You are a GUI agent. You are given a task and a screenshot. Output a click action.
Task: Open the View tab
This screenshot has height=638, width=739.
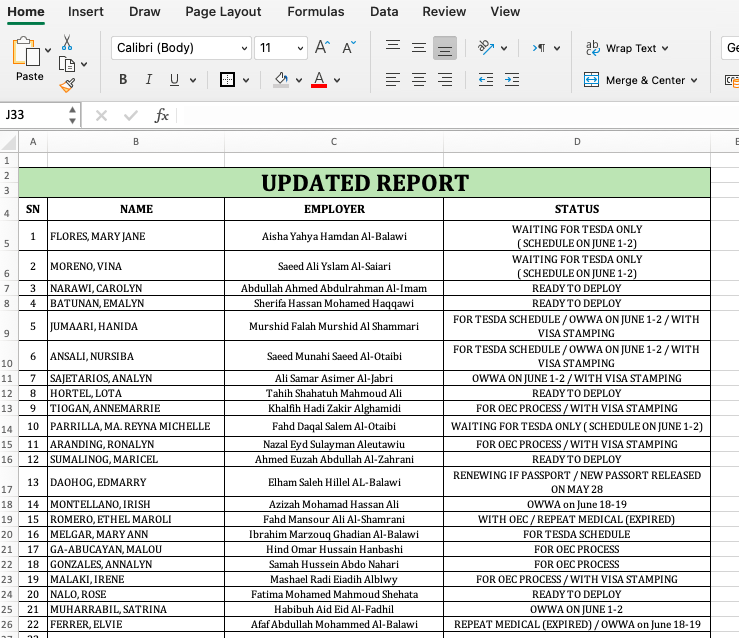505,12
